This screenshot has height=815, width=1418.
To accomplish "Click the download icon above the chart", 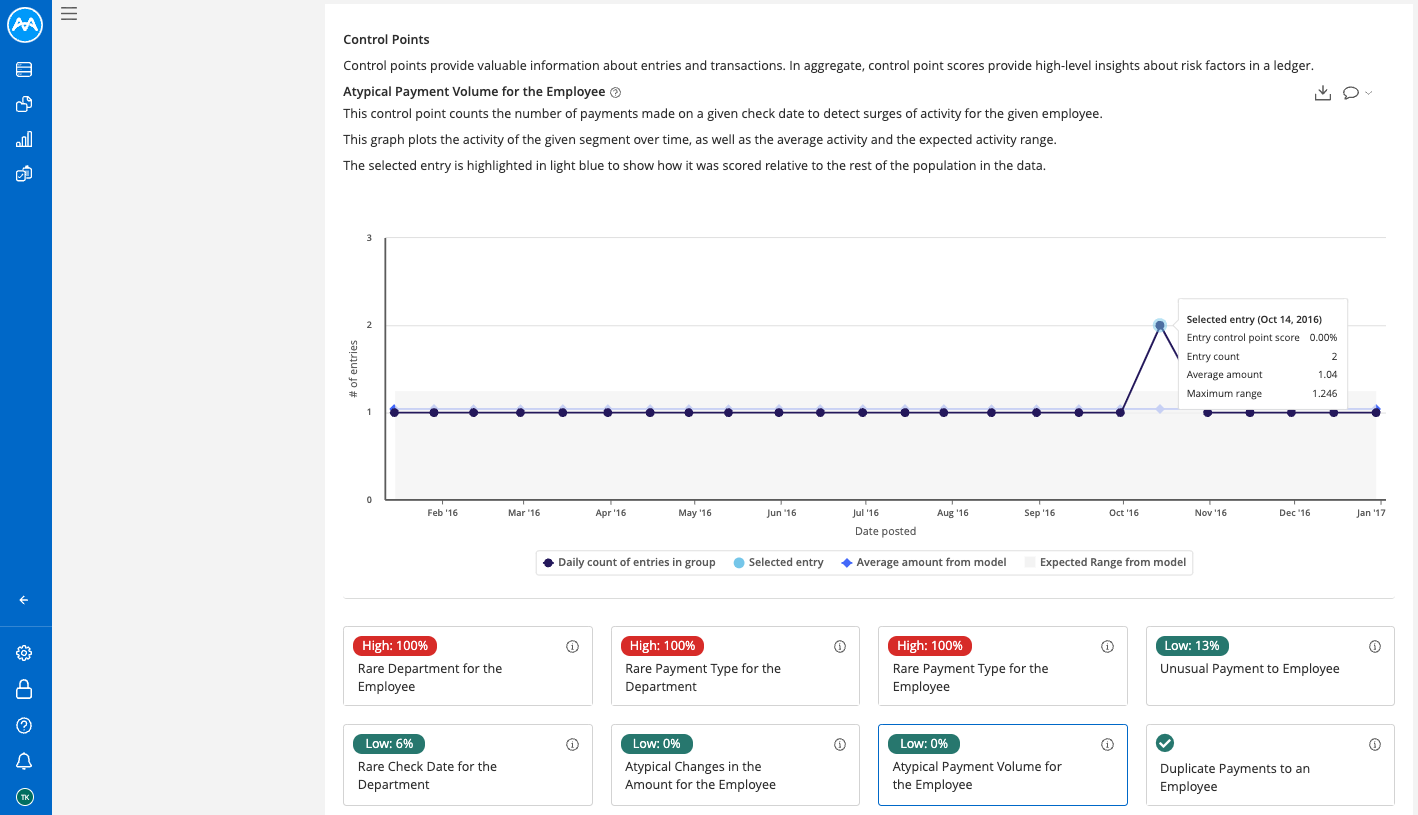I will pos(1323,92).
